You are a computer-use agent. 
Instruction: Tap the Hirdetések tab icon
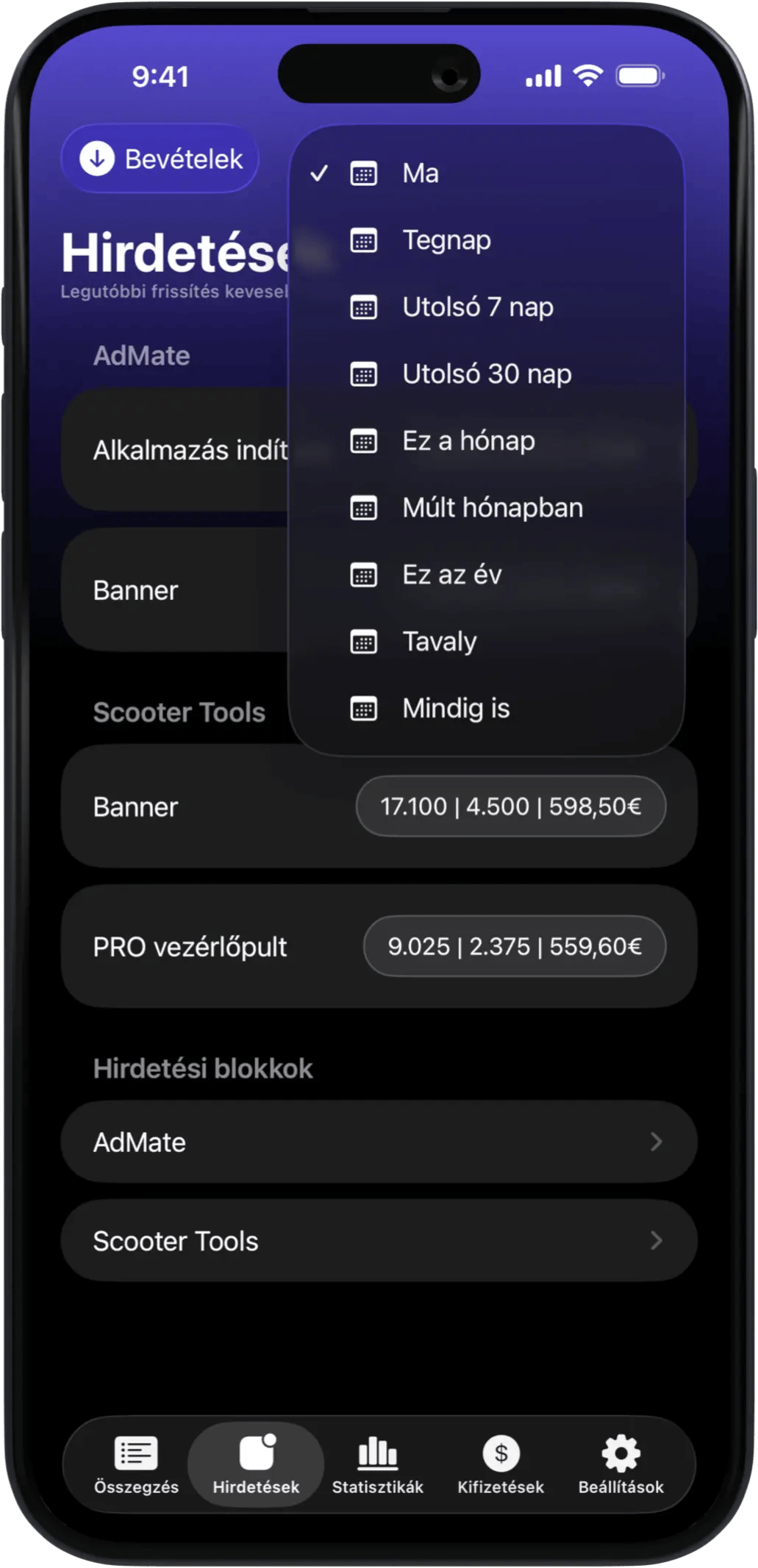[257, 1453]
